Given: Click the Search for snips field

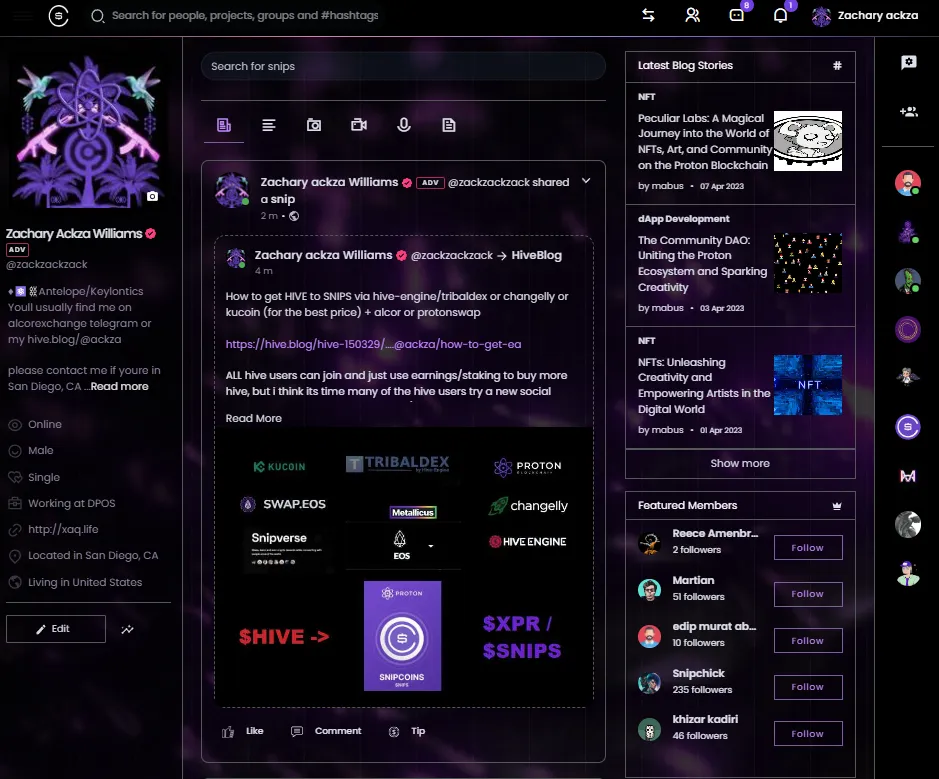Looking at the screenshot, I should click(x=403, y=66).
